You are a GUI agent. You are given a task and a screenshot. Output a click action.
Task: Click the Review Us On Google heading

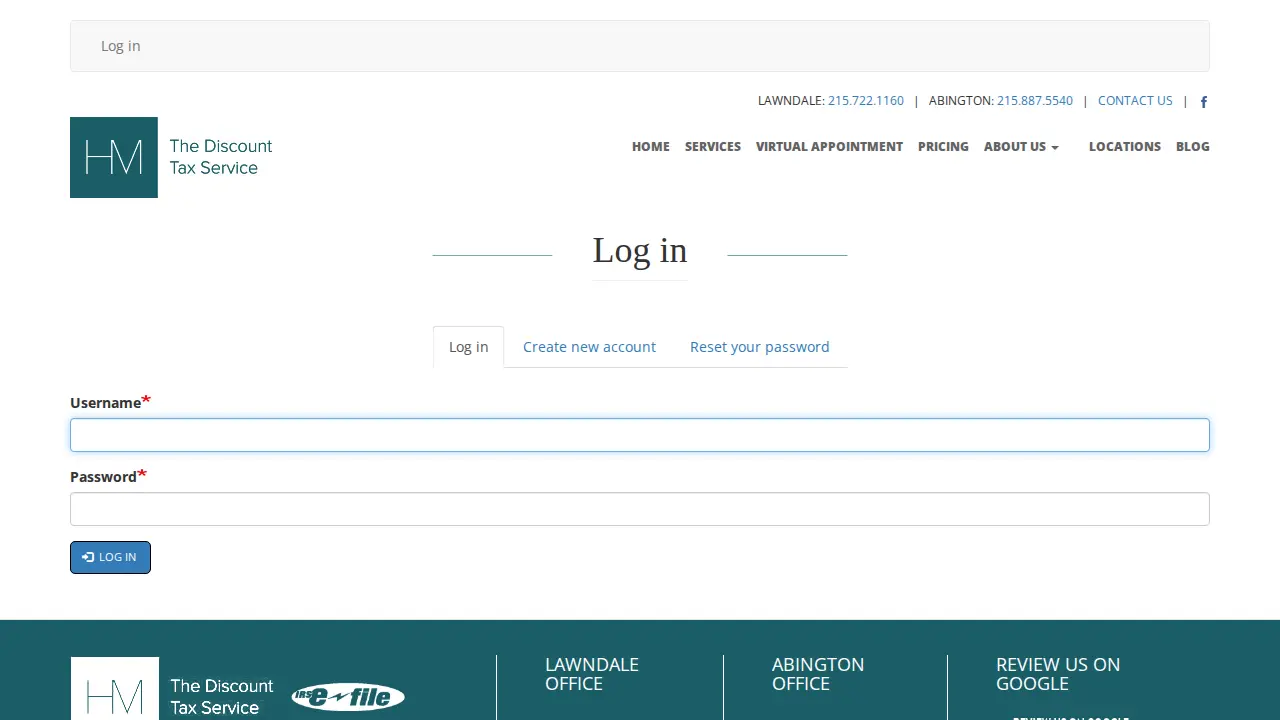[1058, 674]
